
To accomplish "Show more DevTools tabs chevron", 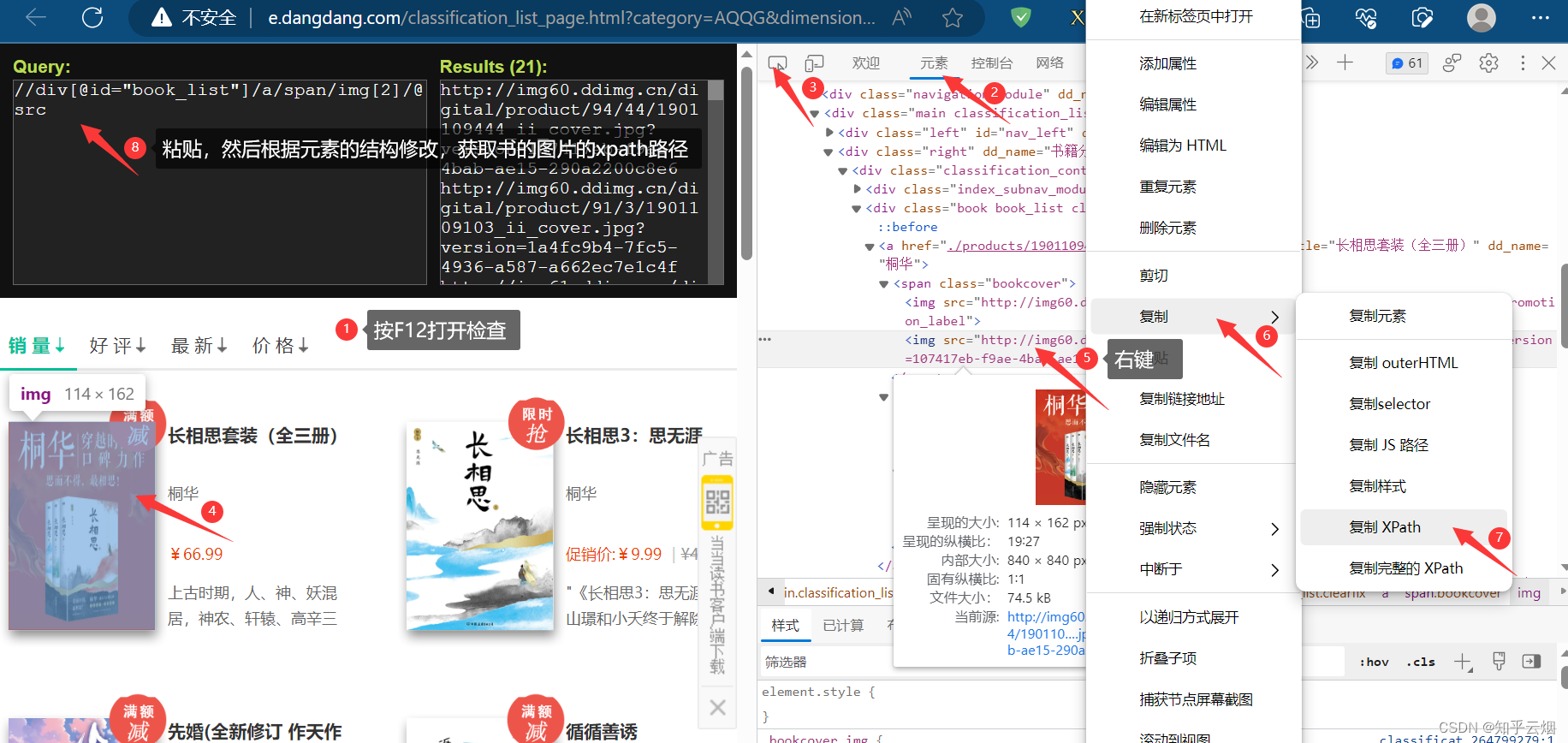I will [x=1312, y=62].
